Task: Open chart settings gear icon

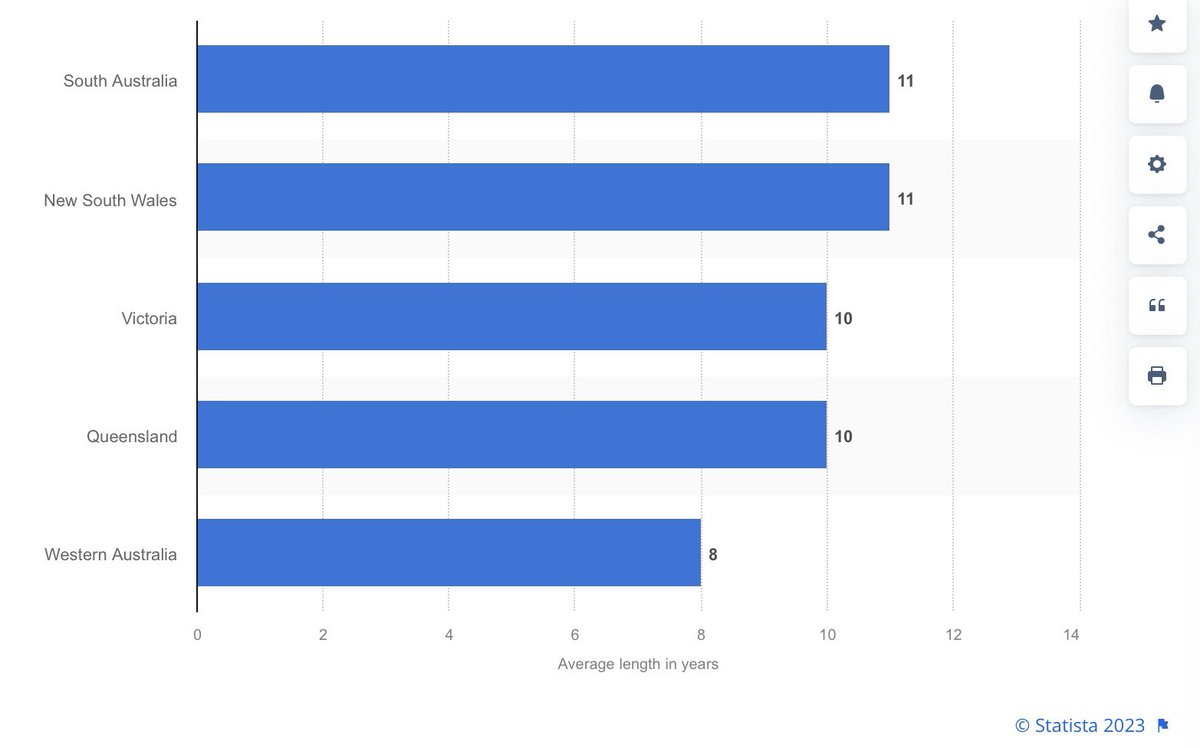Action: click(1157, 164)
